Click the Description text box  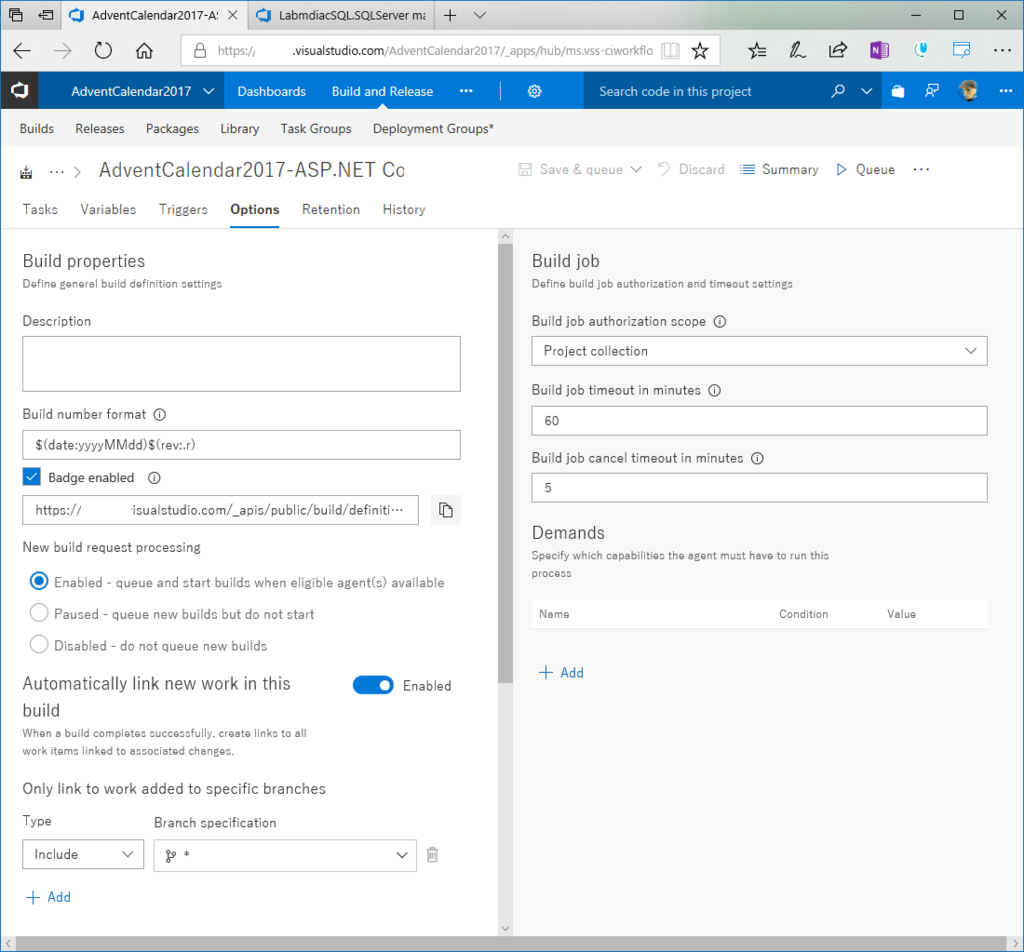[x=242, y=364]
